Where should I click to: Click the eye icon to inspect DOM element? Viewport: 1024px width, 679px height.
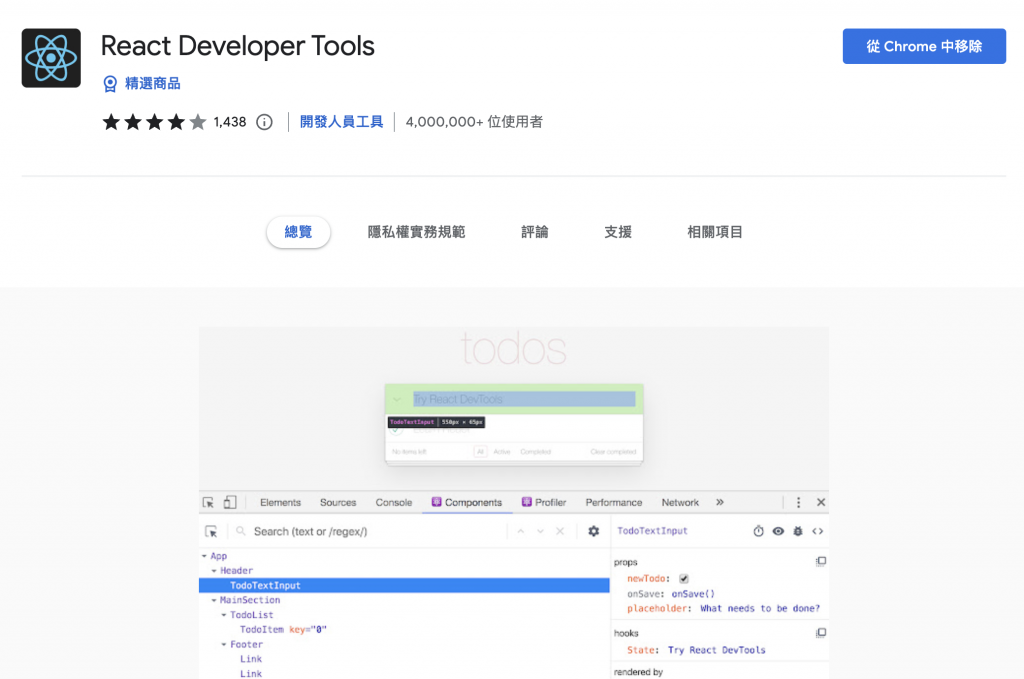click(778, 531)
